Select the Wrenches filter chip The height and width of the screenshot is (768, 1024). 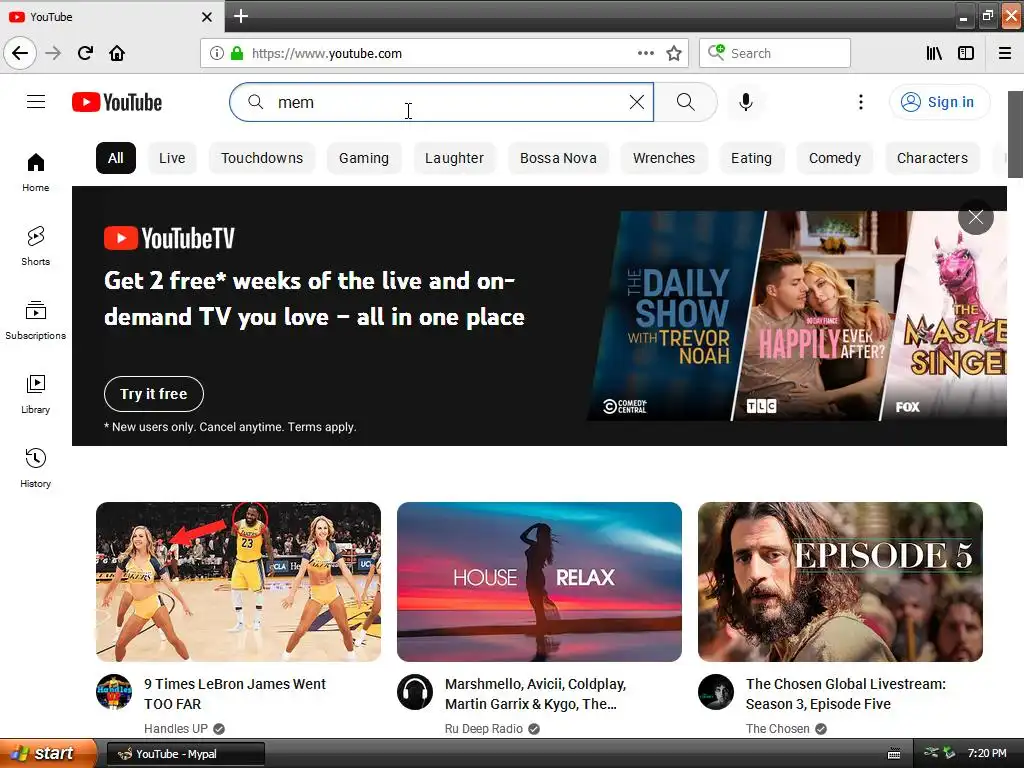tap(664, 158)
